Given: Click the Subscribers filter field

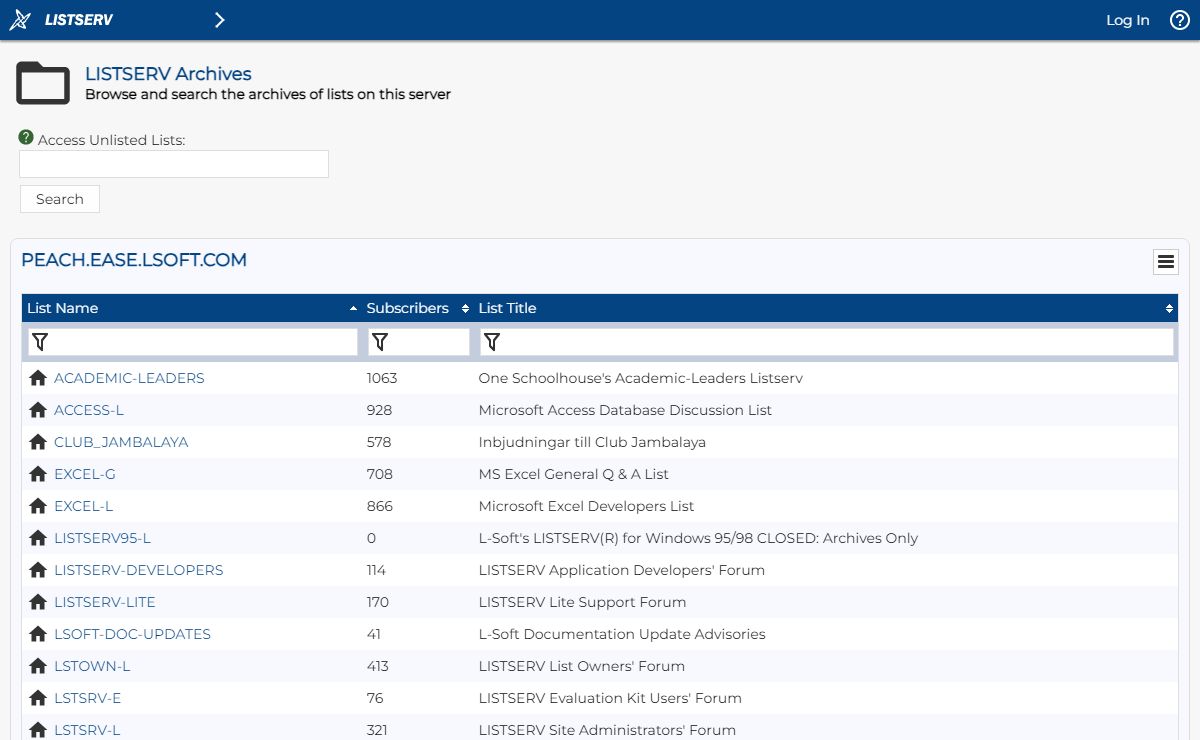Looking at the screenshot, I should tap(419, 342).
